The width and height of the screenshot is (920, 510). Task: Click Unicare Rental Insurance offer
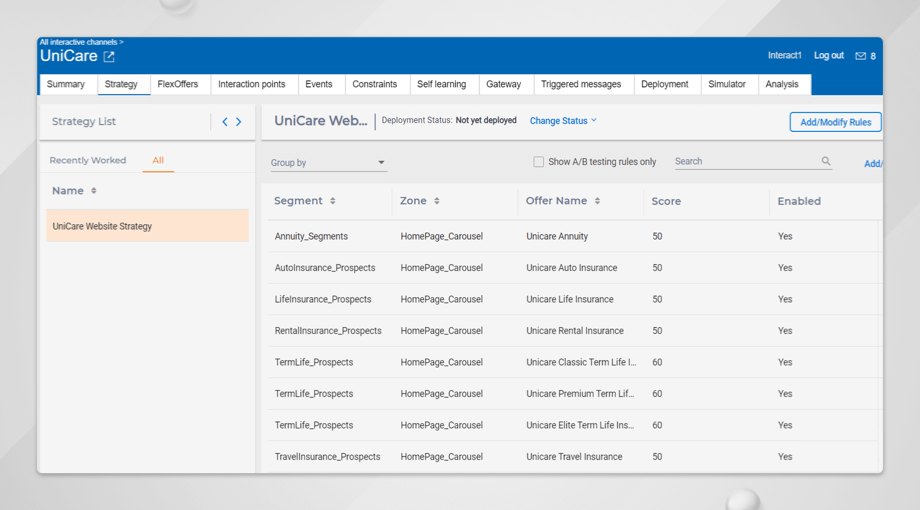click(574, 331)
